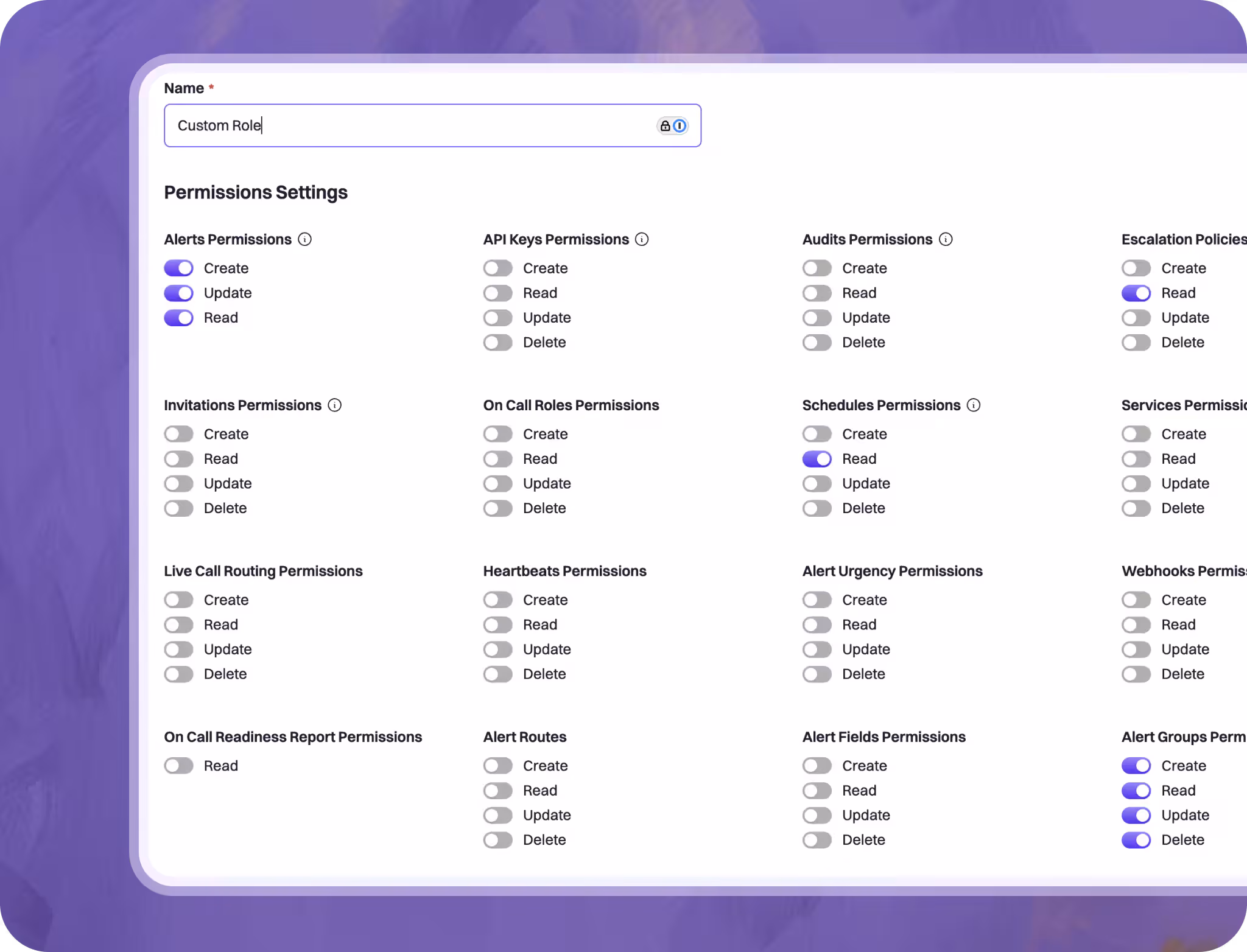The height and width of the screenshot is (952, 1247).
Task: Enable Alert Routes Update toggle
Action: [498, 815]
